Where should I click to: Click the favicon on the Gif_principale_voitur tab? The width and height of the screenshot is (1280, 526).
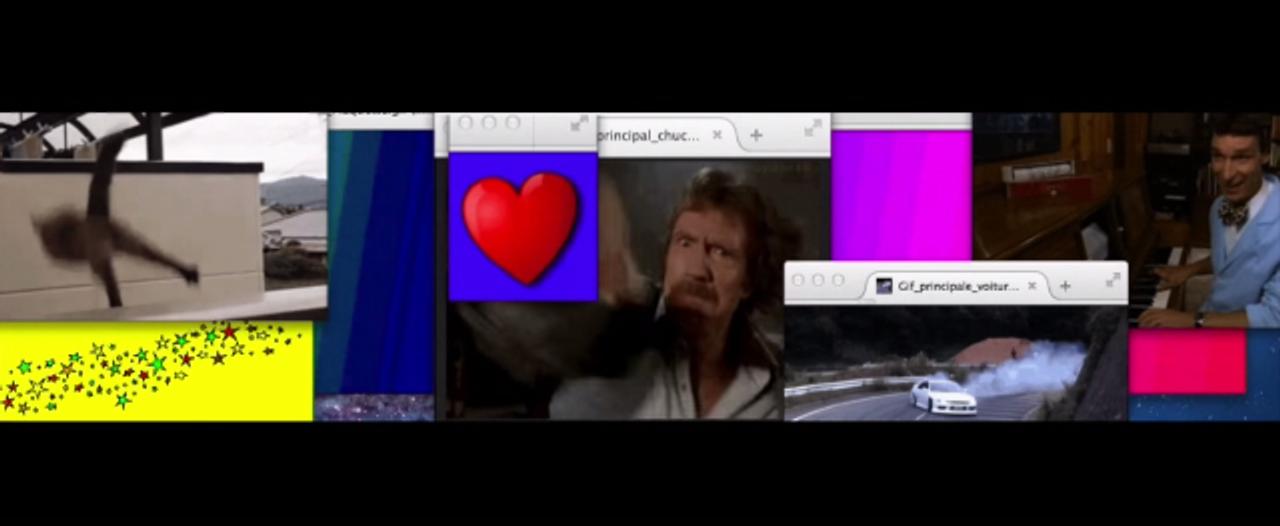point(884,286)
